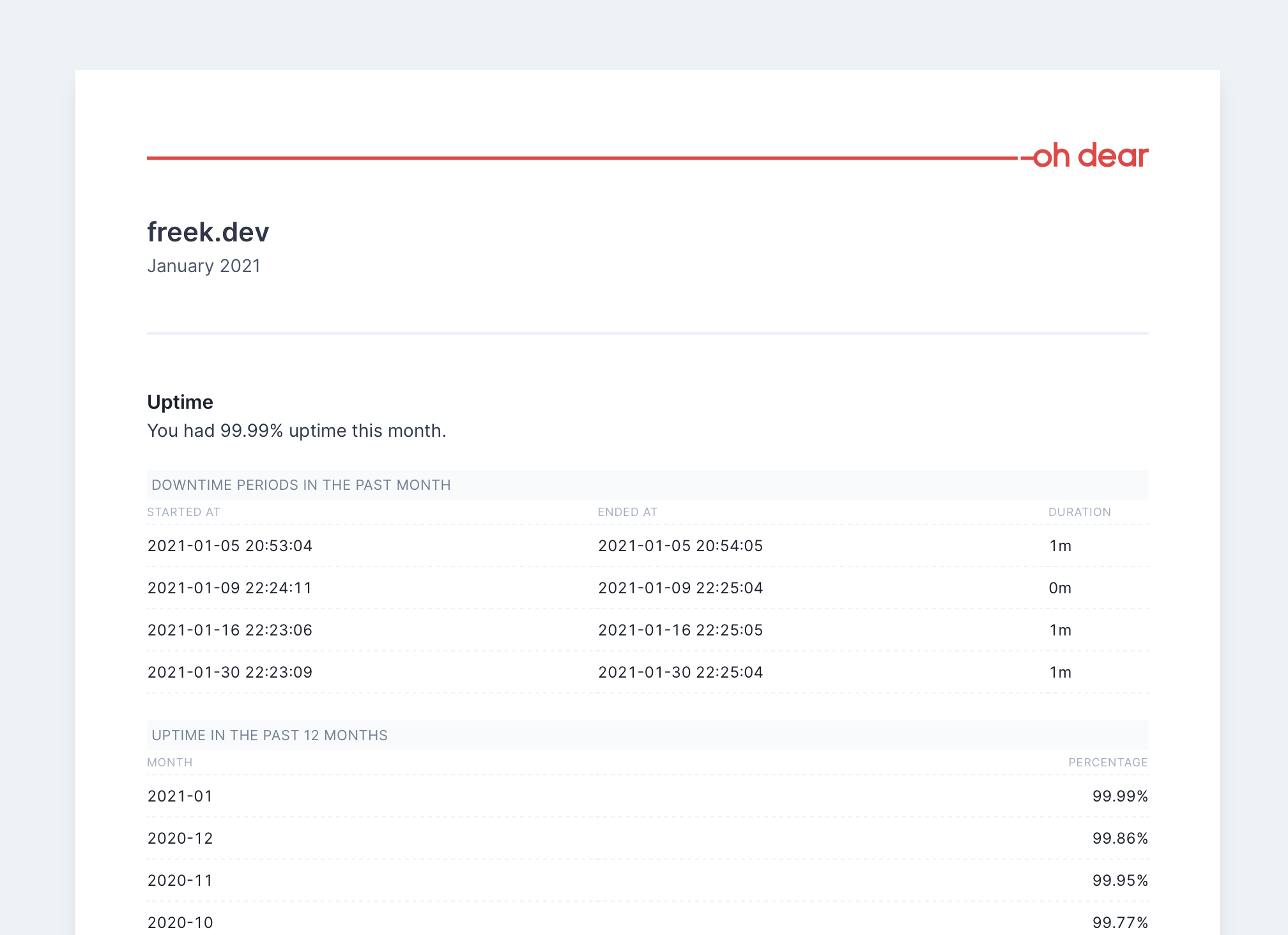Select the 2020-12 month row
Screen dimensions: 1288x935
point(648,839)
